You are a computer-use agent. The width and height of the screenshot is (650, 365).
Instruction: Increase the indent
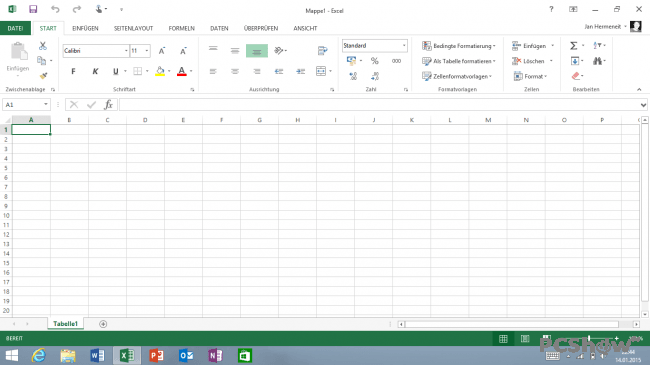pos(301,71)
